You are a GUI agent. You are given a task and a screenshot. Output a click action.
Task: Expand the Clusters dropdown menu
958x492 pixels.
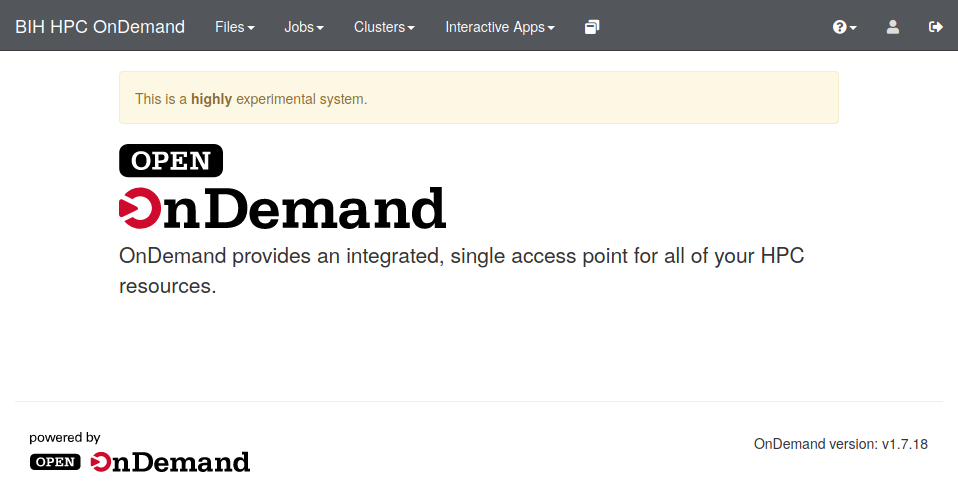pos(384,27)
